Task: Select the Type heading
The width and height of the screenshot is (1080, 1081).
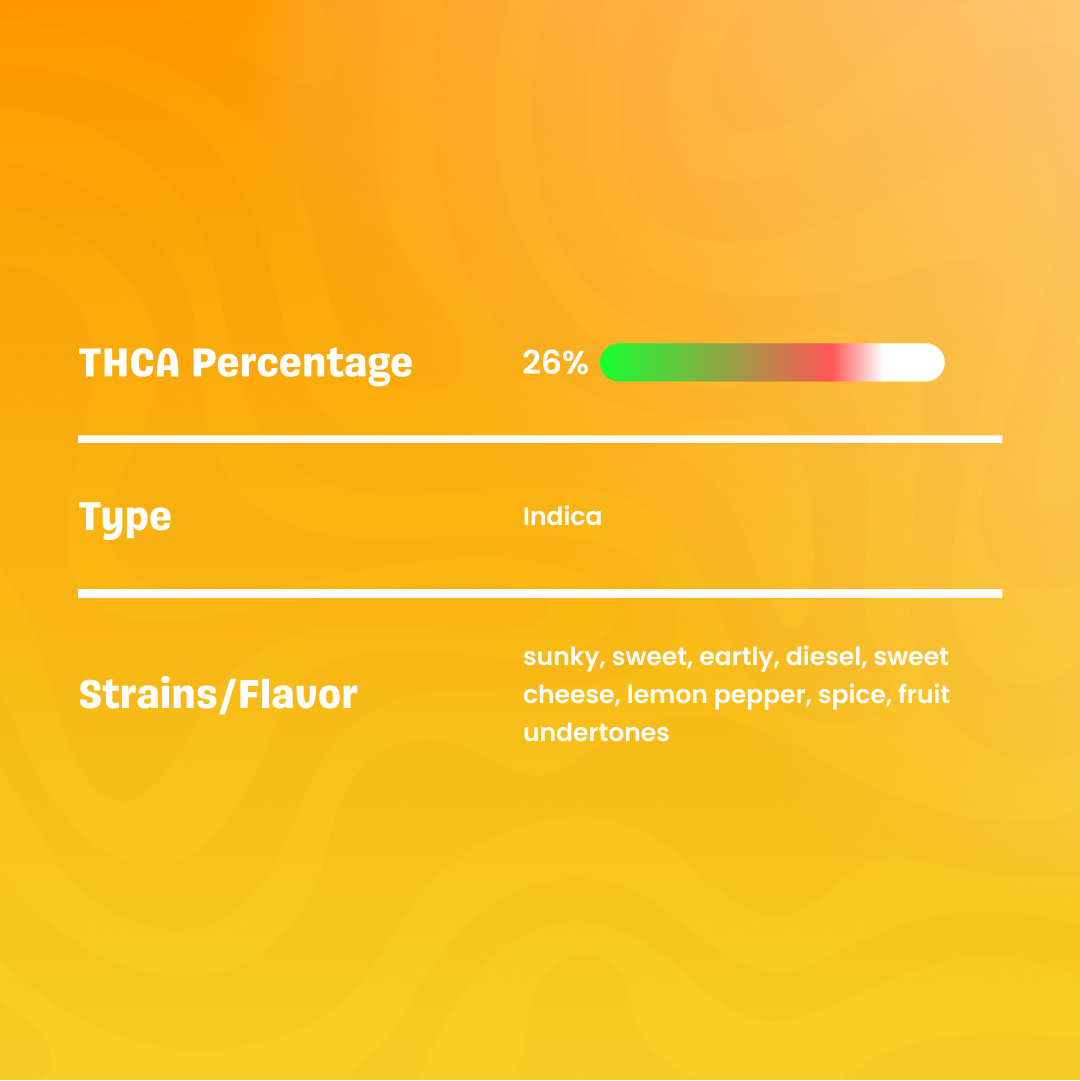Action: pos(125,518)
